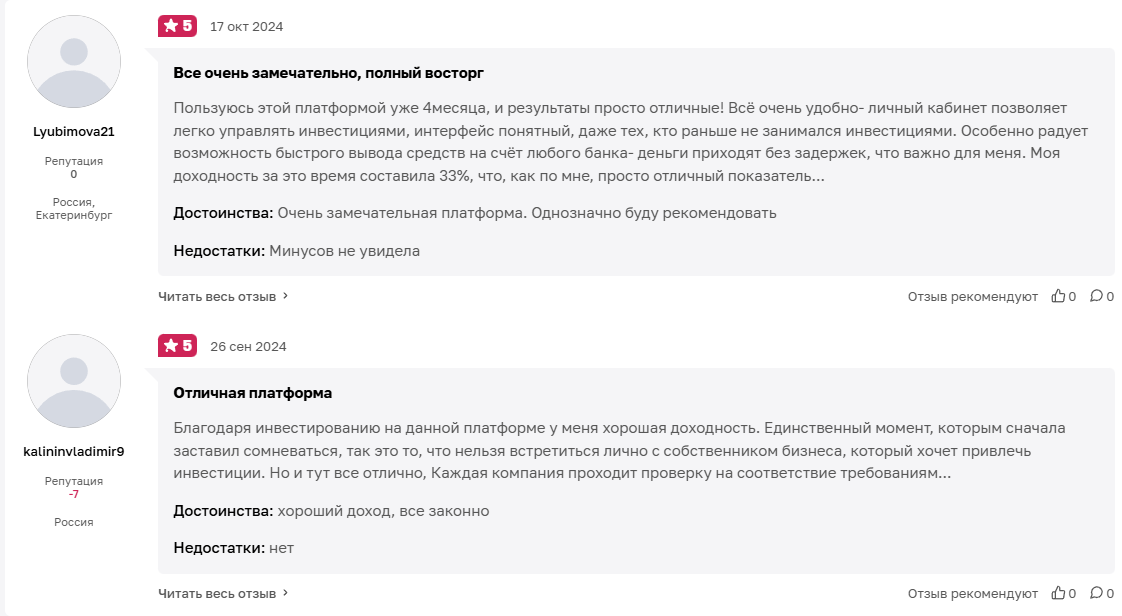Click the date "17 окт 2024"

click(246, 27)
